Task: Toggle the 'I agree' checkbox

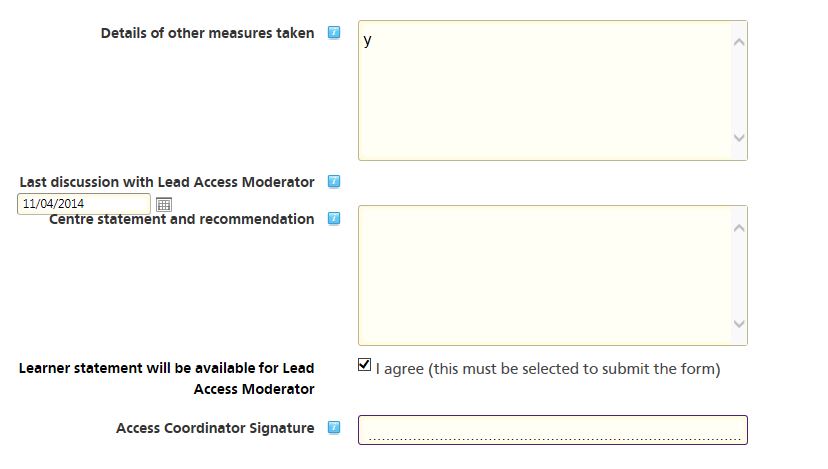Action: [364, 364]
